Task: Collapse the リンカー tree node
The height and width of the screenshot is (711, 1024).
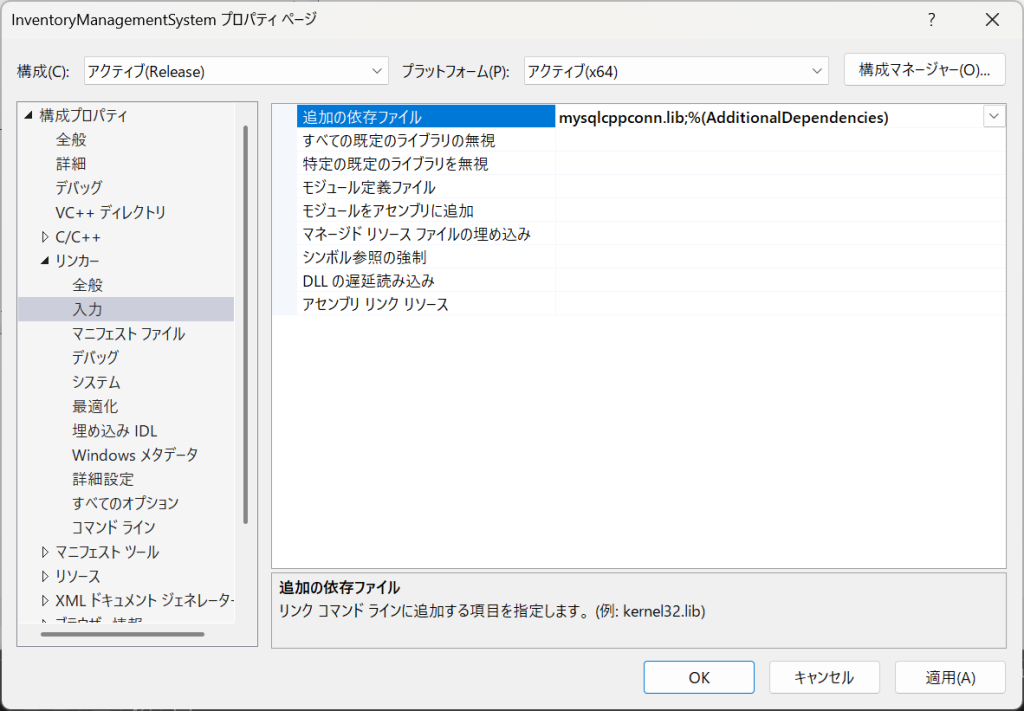Action: pos(45,261)
